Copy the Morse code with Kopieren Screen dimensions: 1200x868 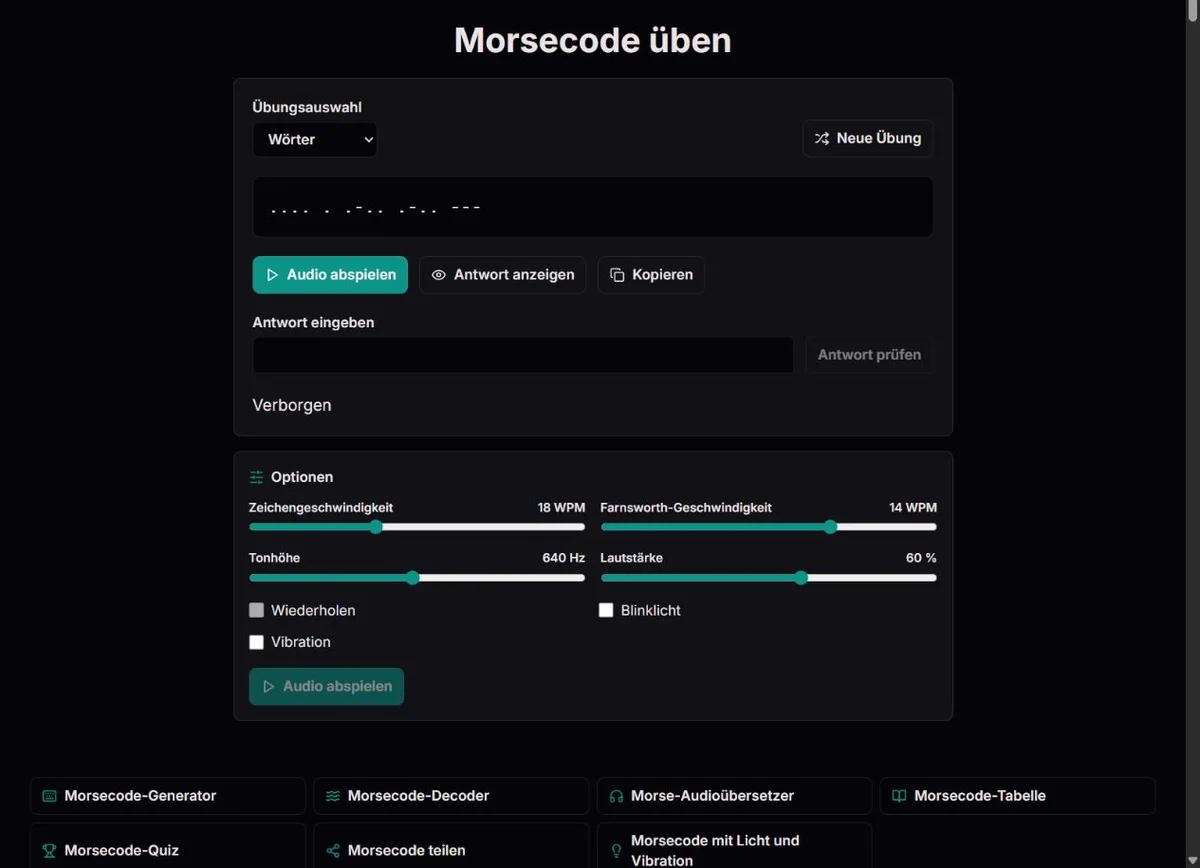click(x=651, y=275)
